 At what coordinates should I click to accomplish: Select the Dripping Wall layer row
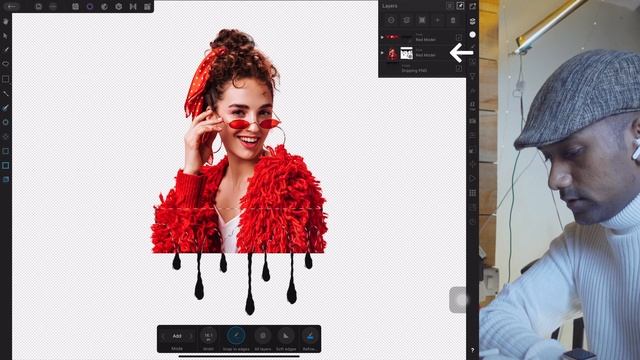click(x=422, y=69)
